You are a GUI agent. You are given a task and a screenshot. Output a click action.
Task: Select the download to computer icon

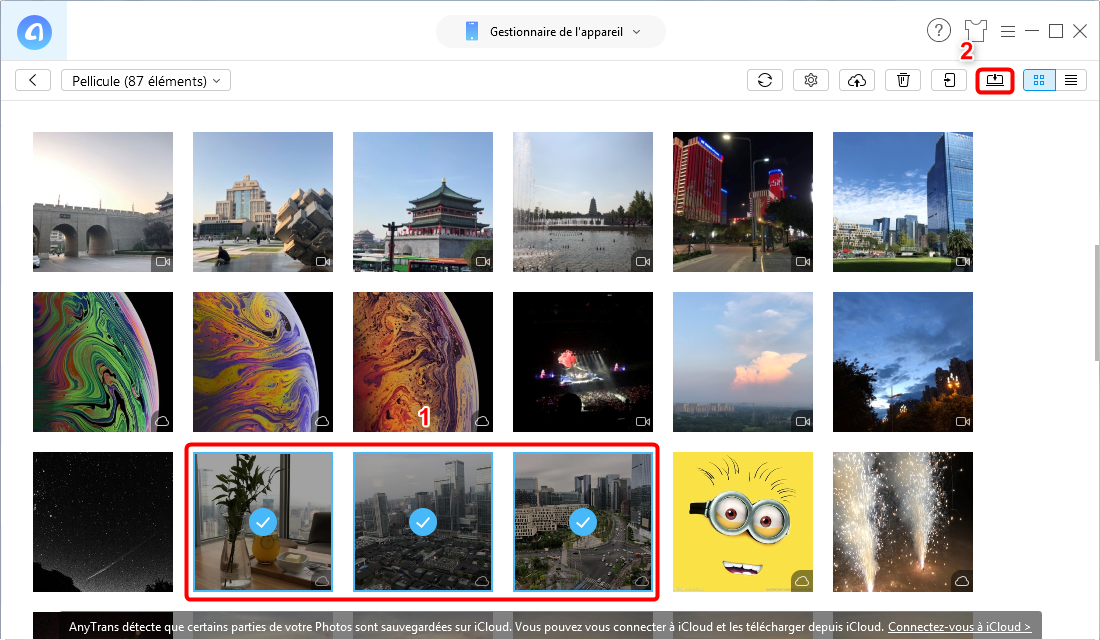(995, 80)
